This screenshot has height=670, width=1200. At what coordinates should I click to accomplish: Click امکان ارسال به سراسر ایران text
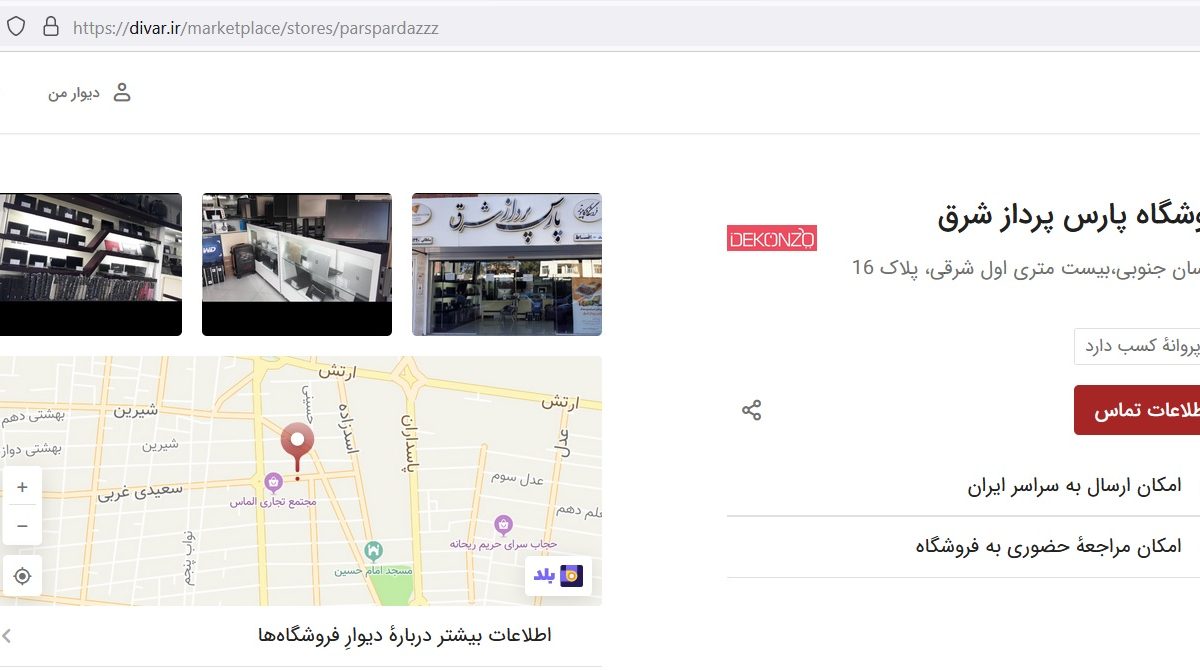pyautogui.click(x=1074, y=486)
